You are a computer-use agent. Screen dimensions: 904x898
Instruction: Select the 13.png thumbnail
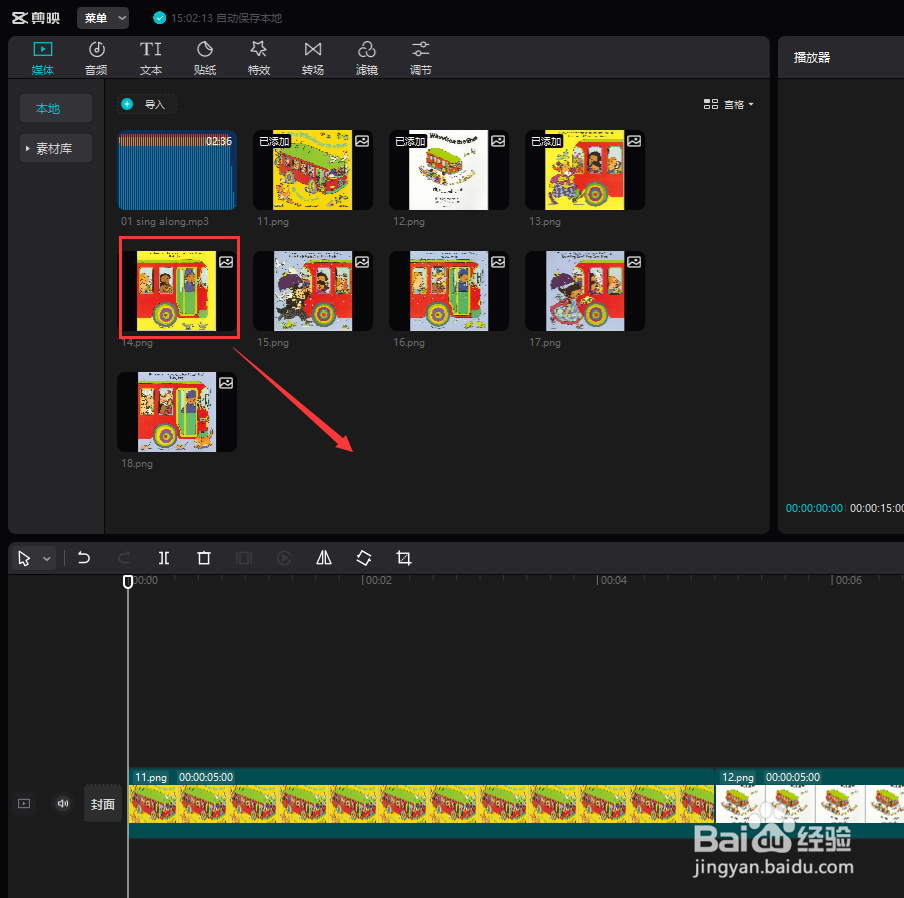click(x=585, y=170)
